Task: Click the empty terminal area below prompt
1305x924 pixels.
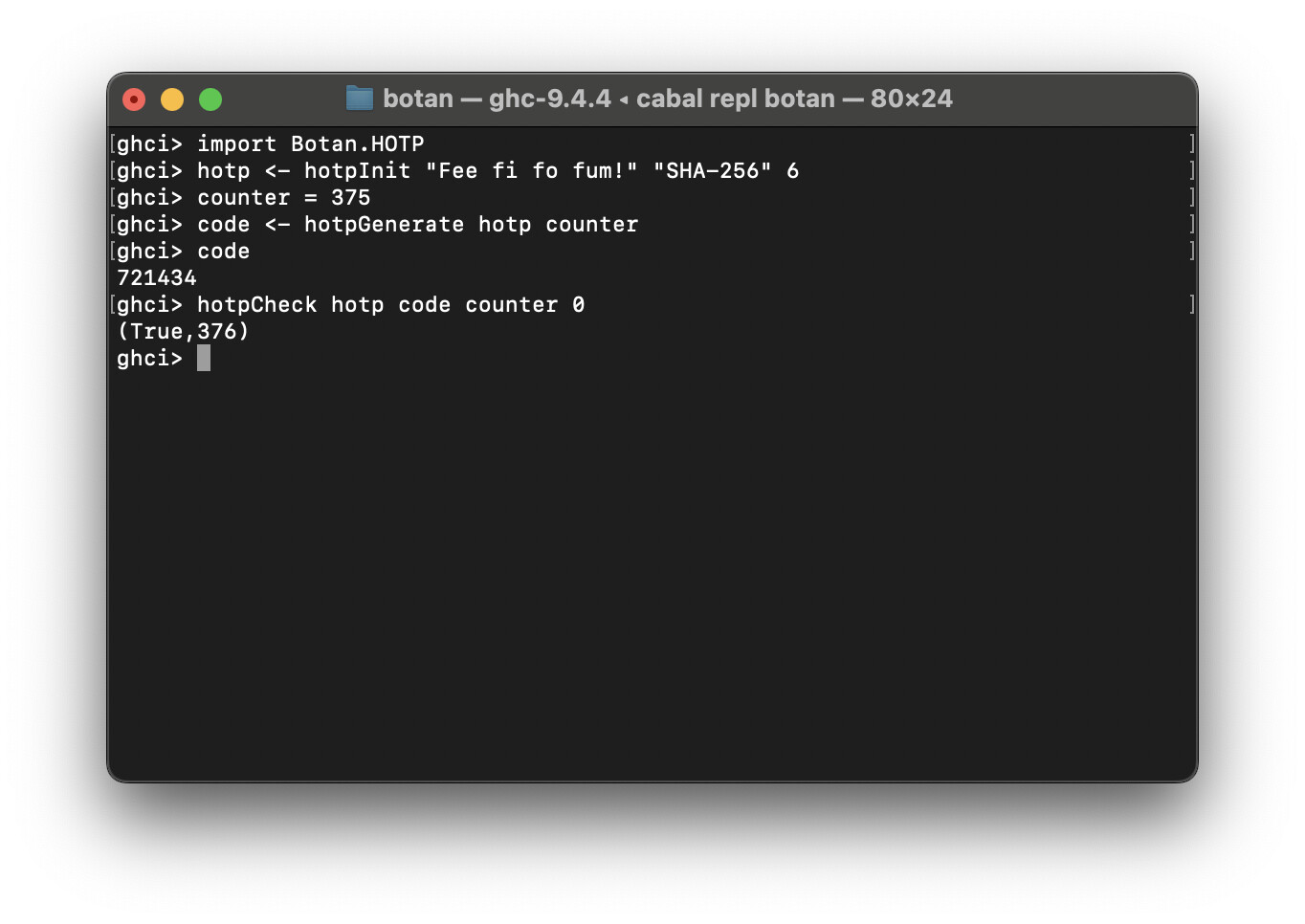Action: [x=652, y=574]
